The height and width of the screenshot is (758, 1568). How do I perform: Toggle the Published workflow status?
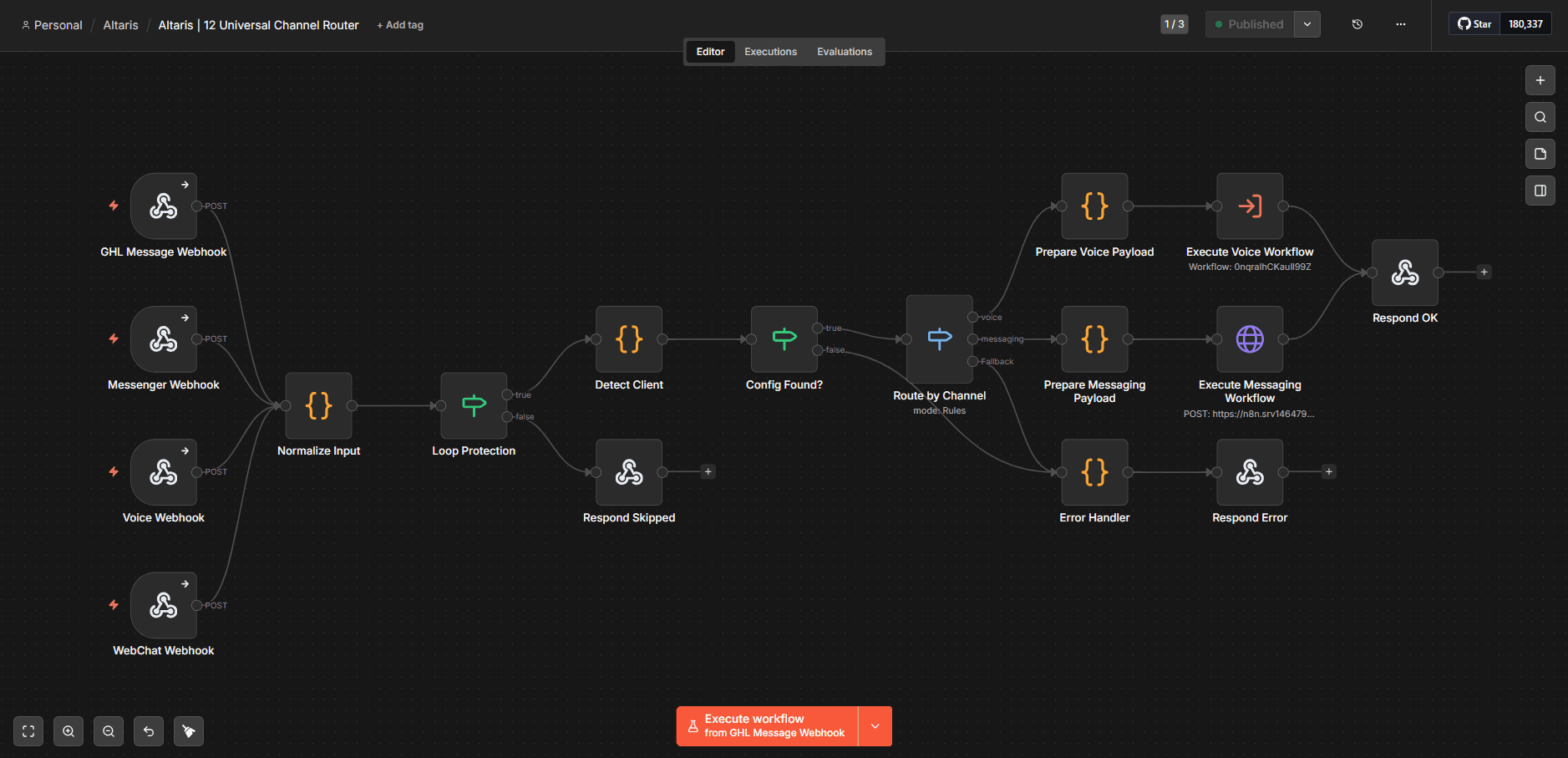click(x=1250, y=24)
